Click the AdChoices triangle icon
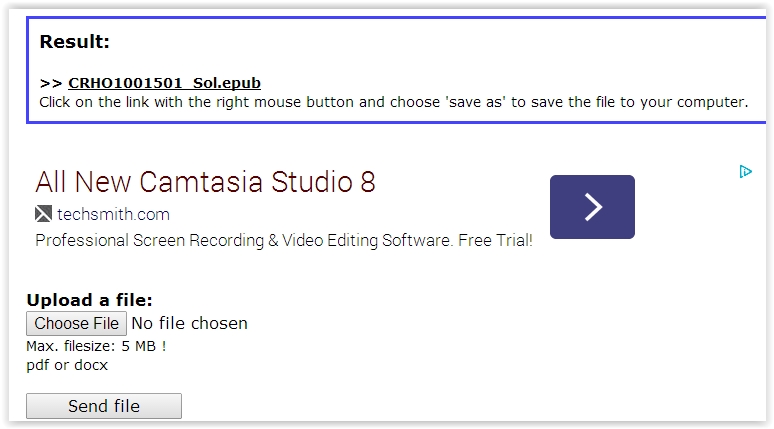The width and height of the screenshot is (774, 429). (745, 172)
